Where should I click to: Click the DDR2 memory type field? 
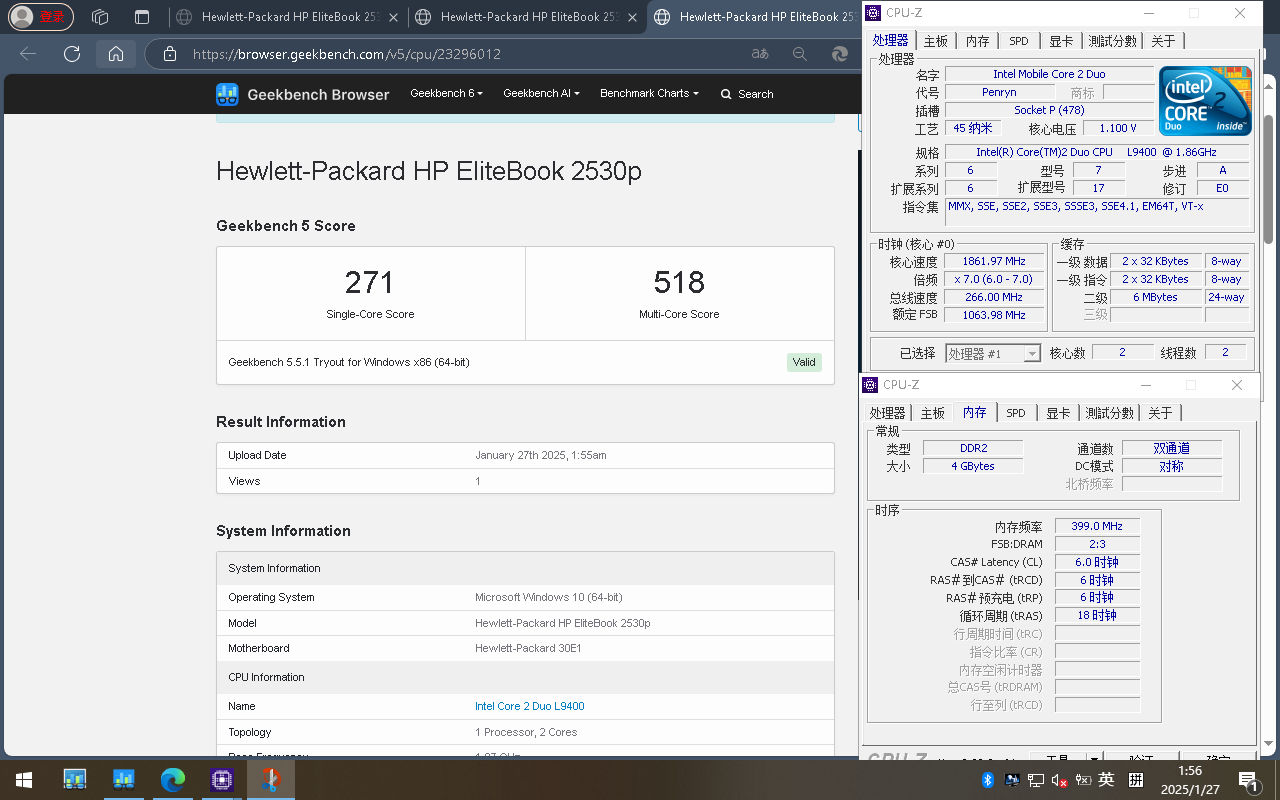point(973,449)
